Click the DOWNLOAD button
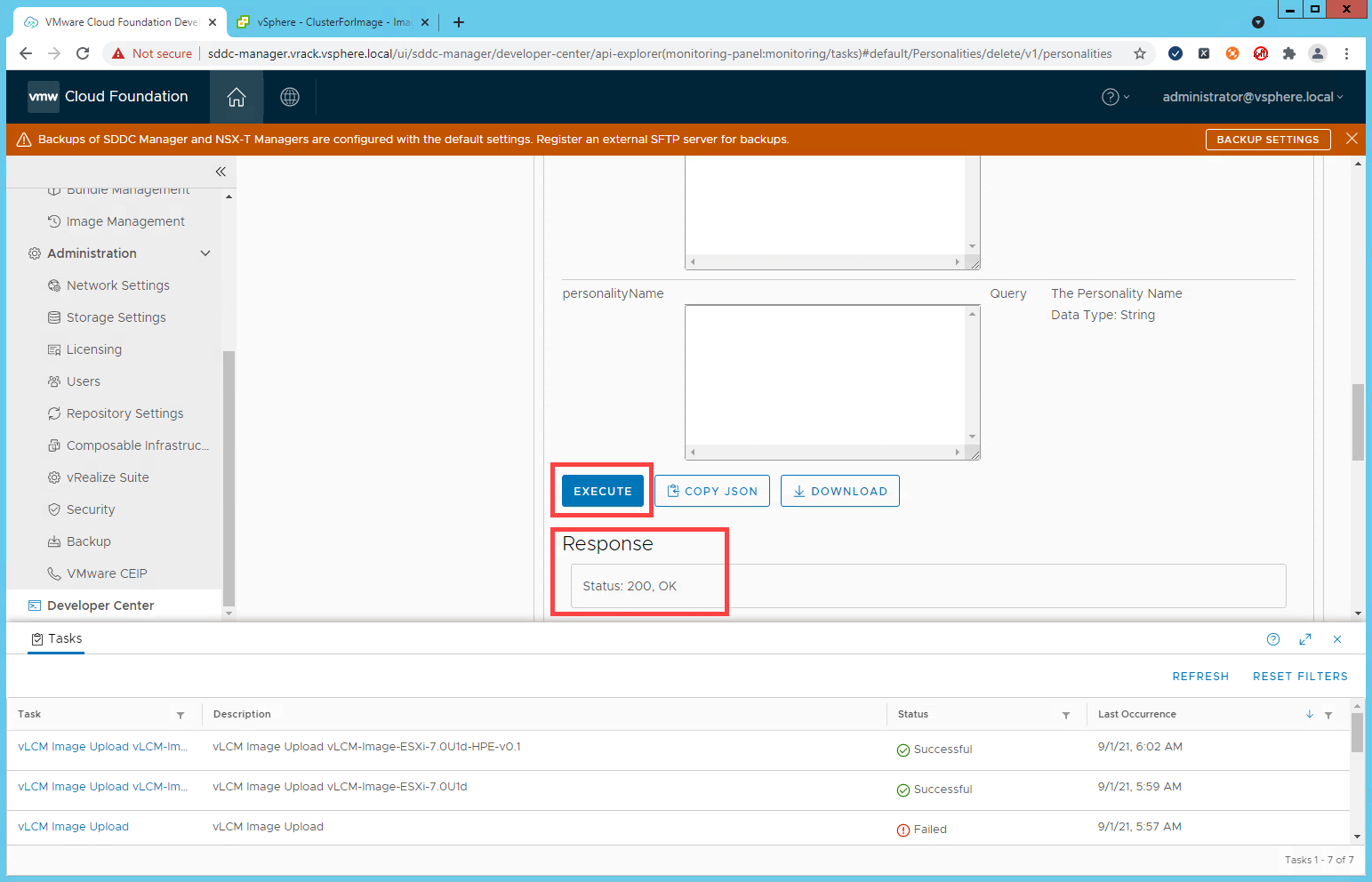The image size is (1372, 882). [840, 491]
